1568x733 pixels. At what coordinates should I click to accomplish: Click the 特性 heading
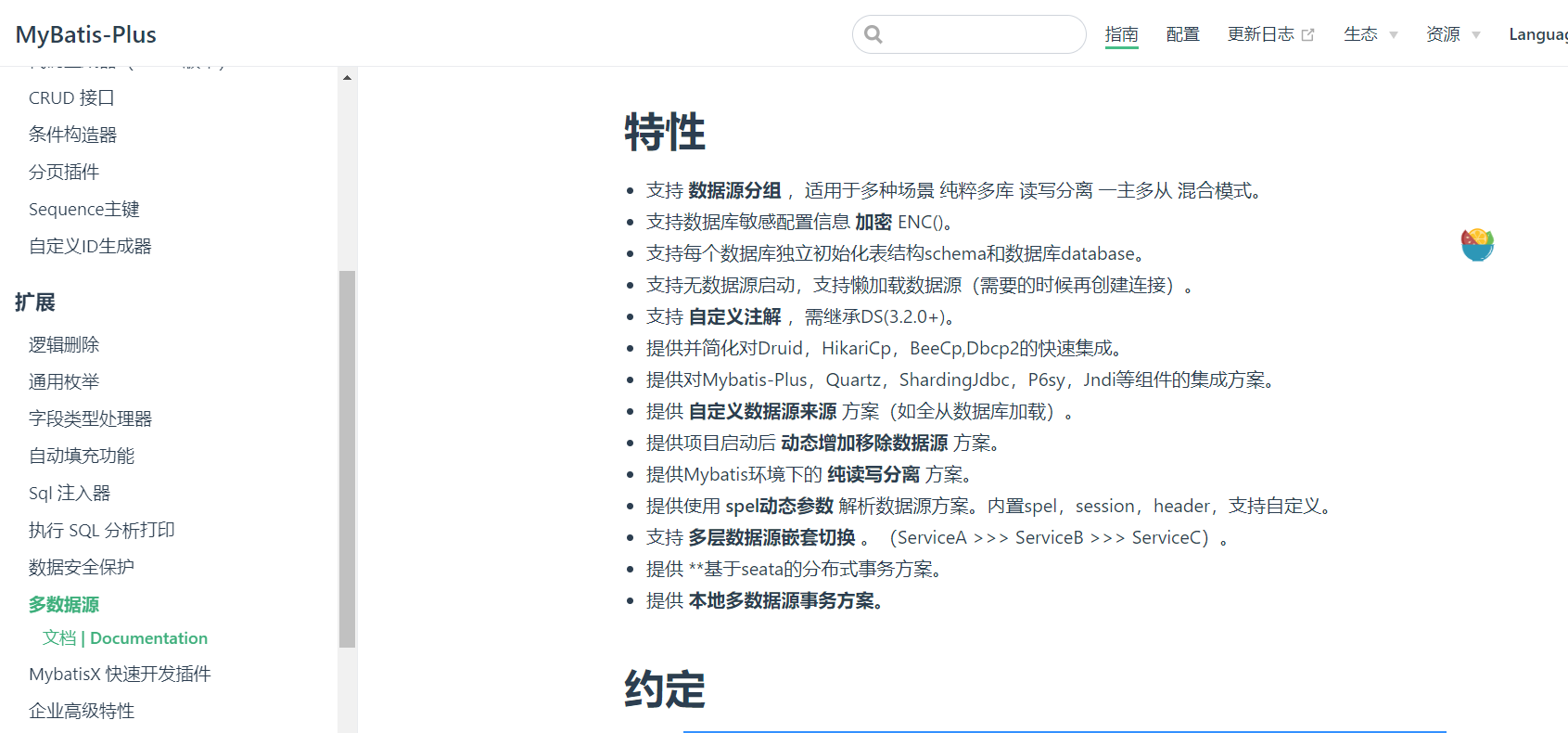pos(665,132)
